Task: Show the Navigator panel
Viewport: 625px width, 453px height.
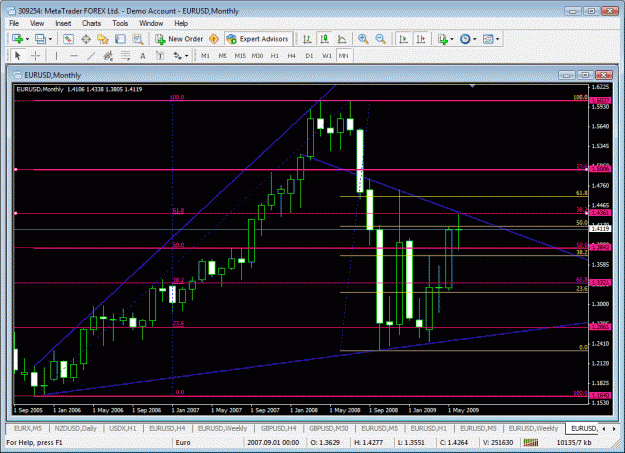Action: (103, 39)
